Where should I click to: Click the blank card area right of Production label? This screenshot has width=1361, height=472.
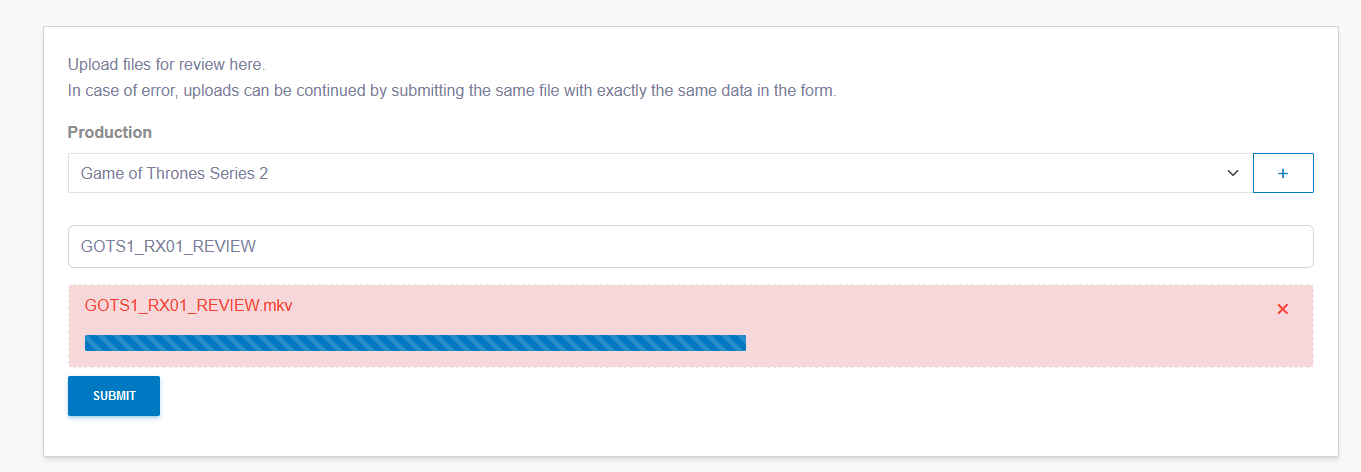700,132
